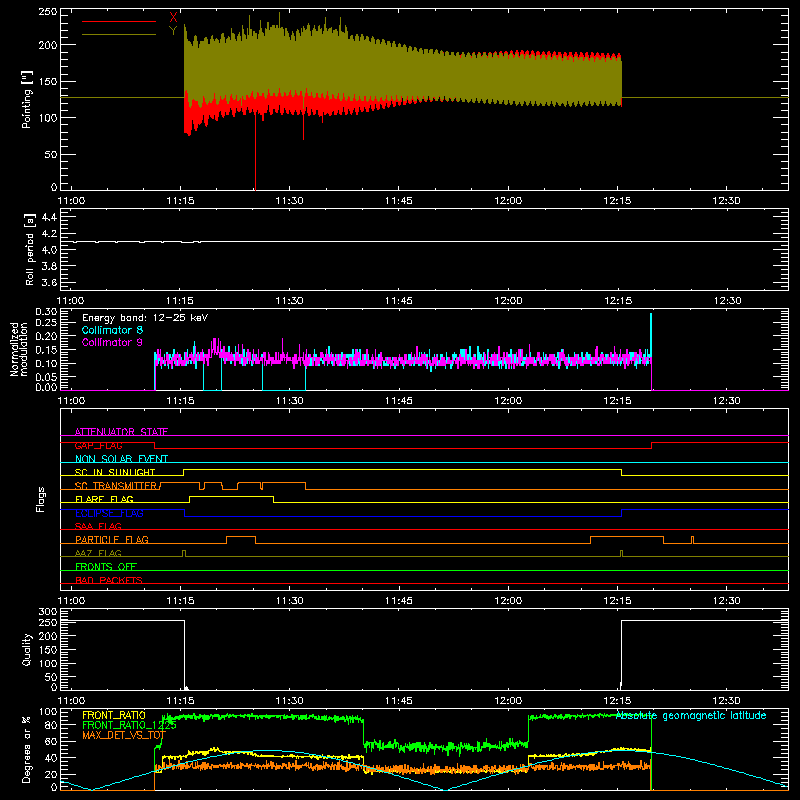
Task: Click the PARTICLE_FLAG label
Action: [x=112, y=539]
